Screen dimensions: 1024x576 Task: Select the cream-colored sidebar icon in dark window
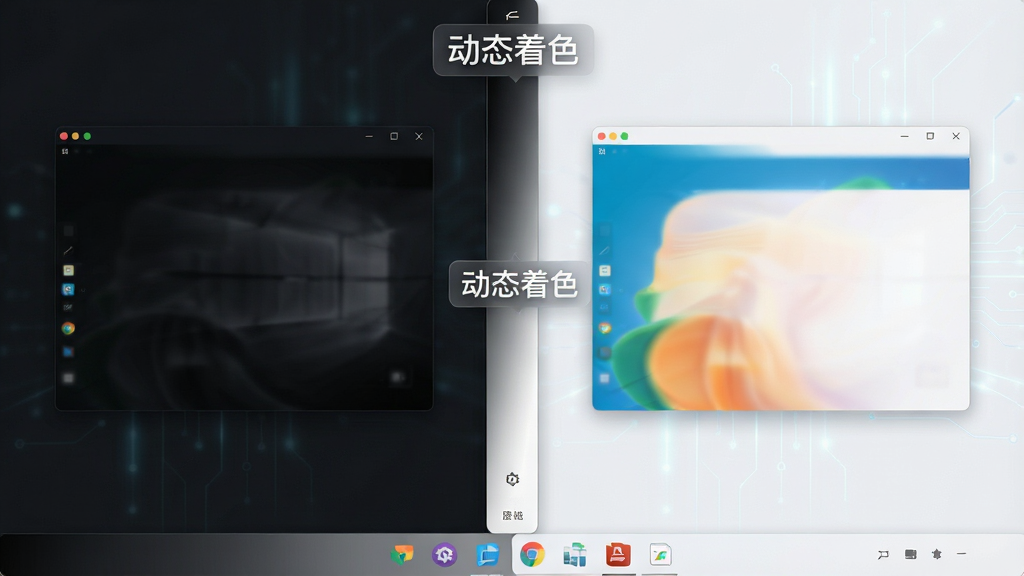tap(68, 270)
